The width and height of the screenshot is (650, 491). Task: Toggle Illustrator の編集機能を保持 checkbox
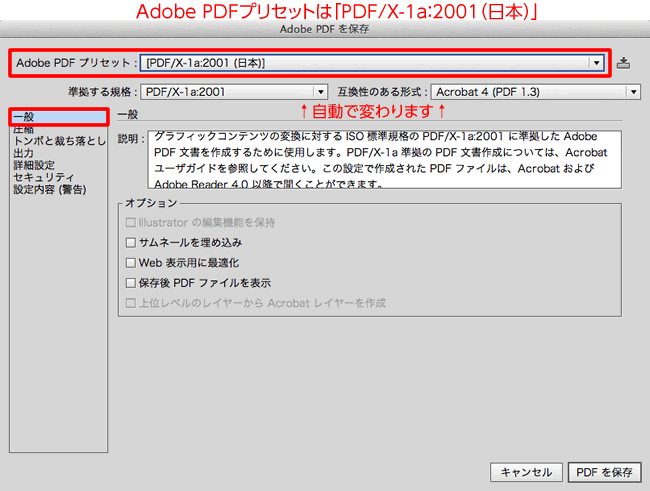point(131,223)
